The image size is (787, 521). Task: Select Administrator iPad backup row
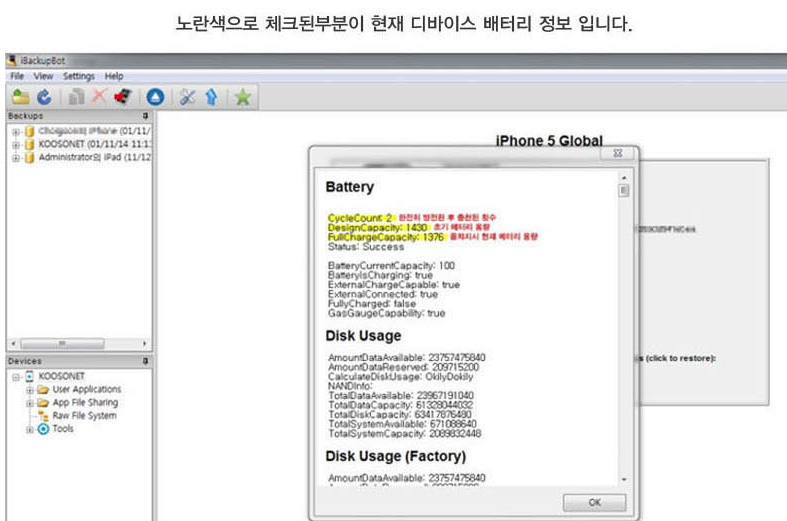click(94, 158)
